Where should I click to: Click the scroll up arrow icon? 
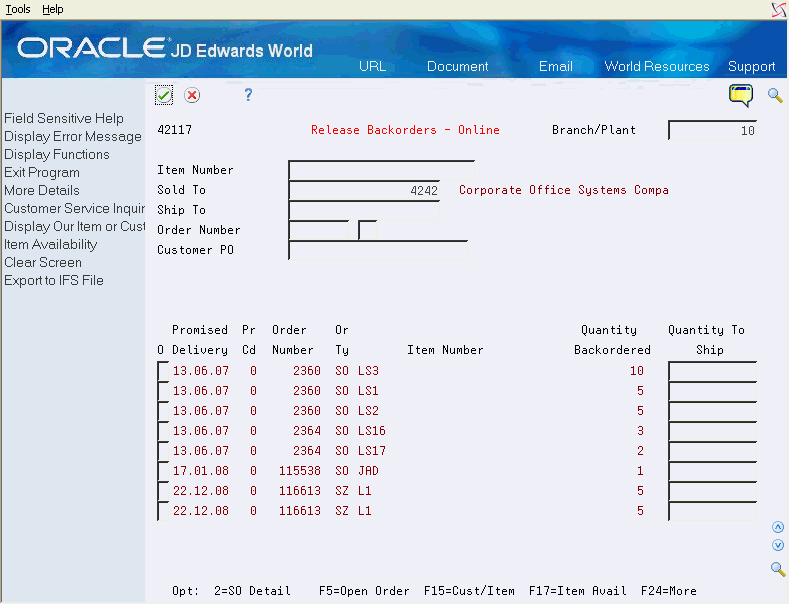pos(778,527)
